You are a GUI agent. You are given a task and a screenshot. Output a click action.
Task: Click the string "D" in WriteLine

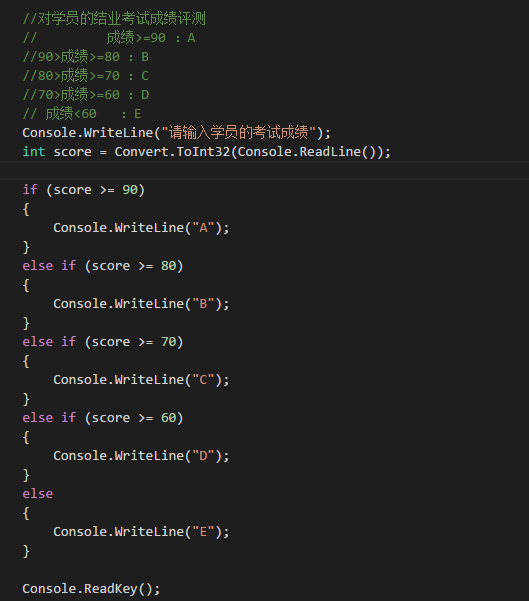click(x=203, y=455)
